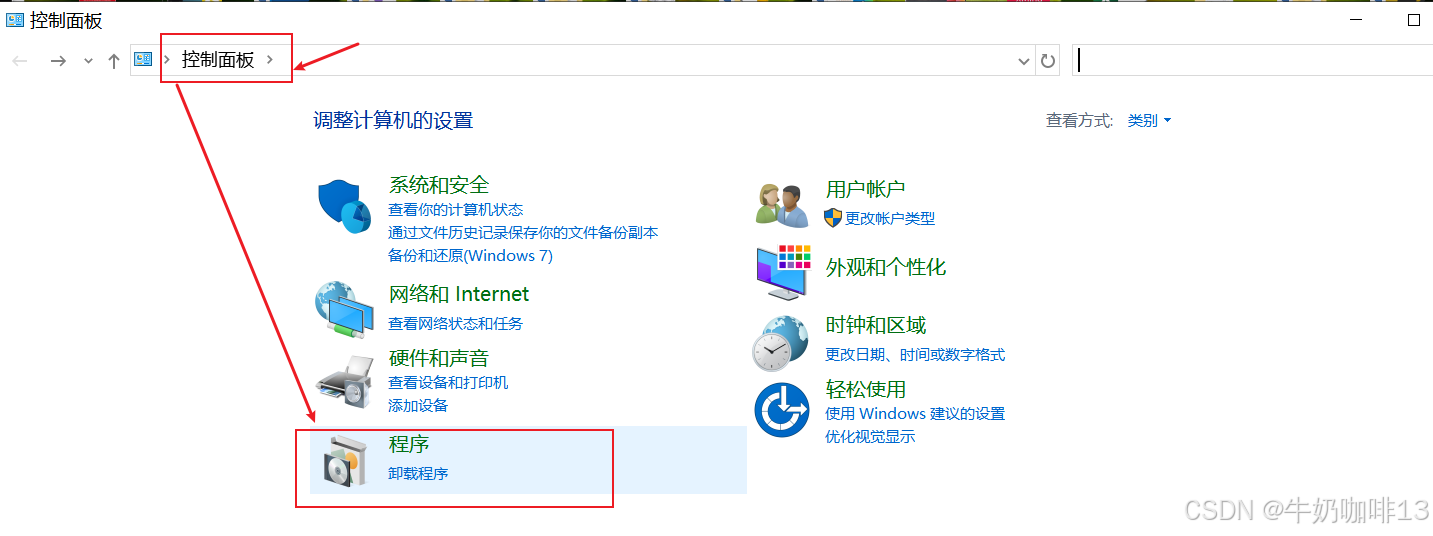Click the Ease of Access icon

click(x=781, y=410)
